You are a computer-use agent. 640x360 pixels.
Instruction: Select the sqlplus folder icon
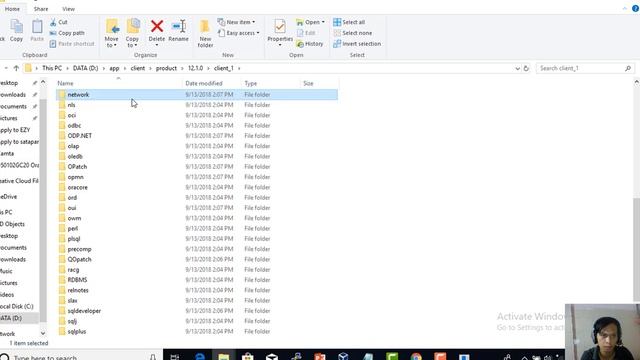click(x=62, y=331)
